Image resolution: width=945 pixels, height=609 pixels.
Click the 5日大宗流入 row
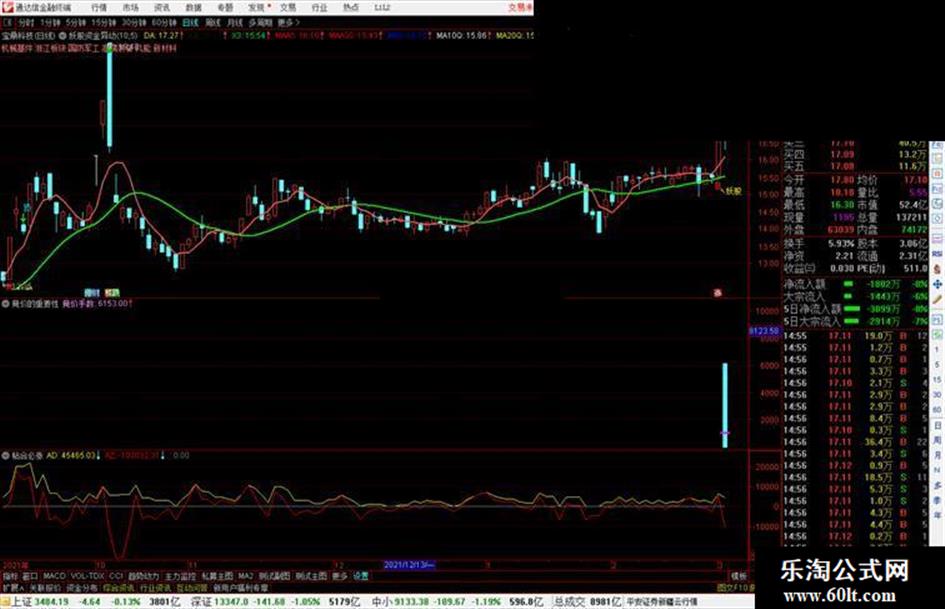click(856, 322)
